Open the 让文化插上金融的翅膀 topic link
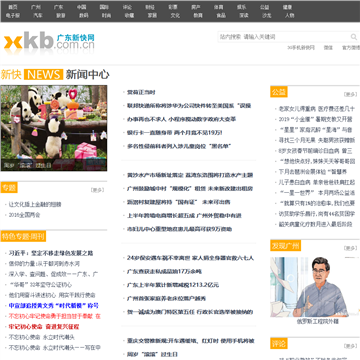This screenshot has width=360, height=360. click(x=35, y=204)
